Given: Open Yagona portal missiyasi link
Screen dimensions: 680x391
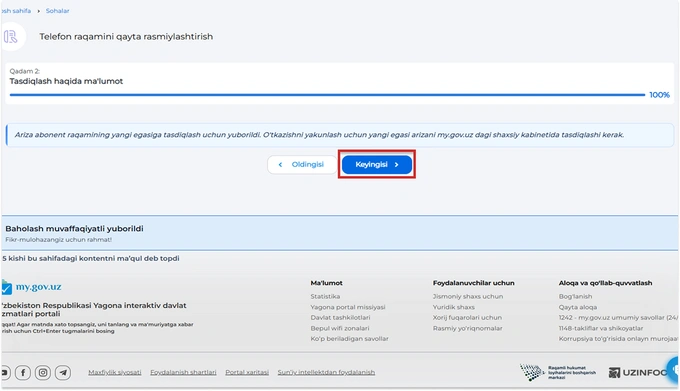Looking at the screenshot, I should tap(348, 307).
